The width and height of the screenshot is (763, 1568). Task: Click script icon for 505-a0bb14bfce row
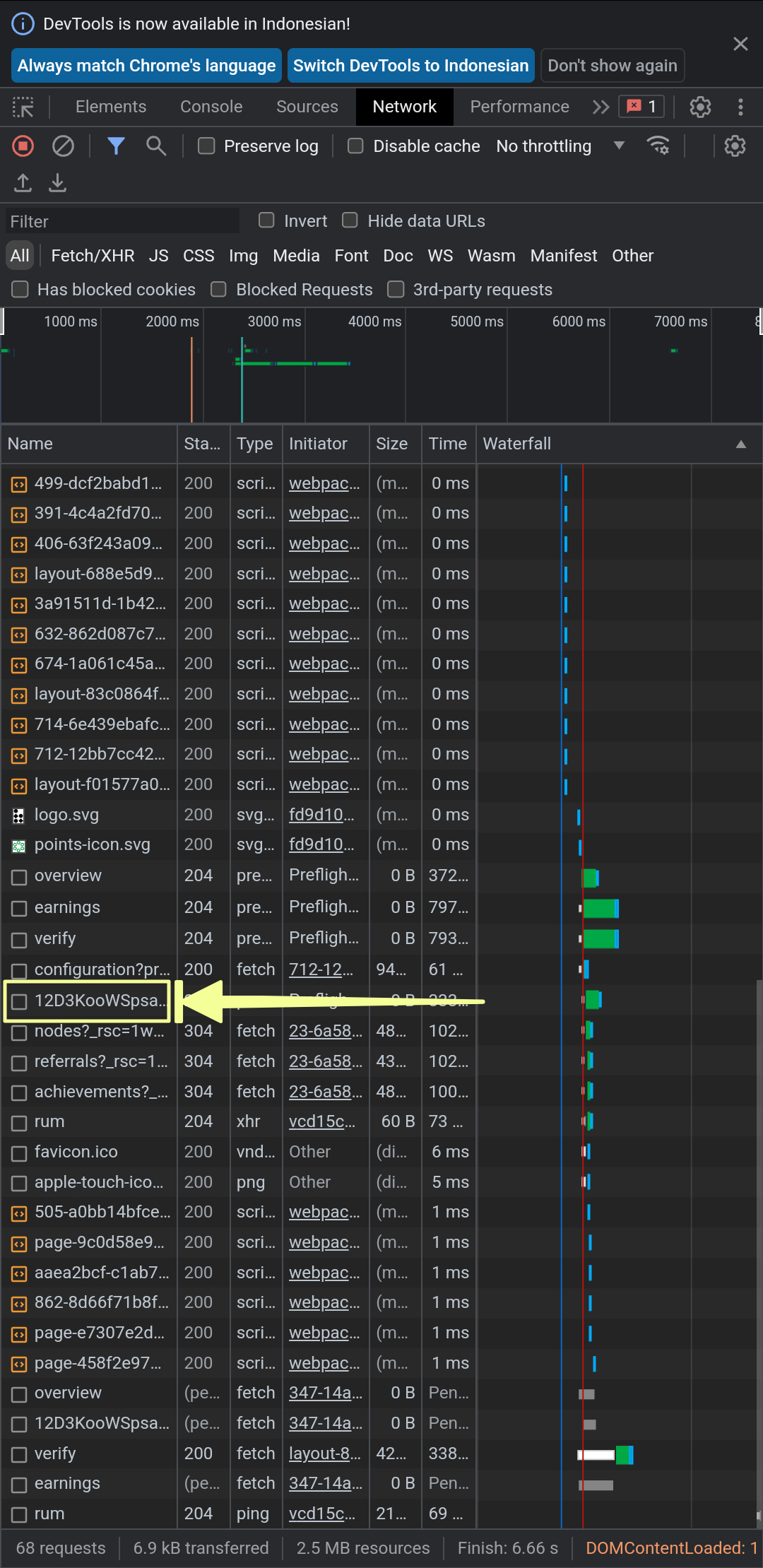[19, 1213]
